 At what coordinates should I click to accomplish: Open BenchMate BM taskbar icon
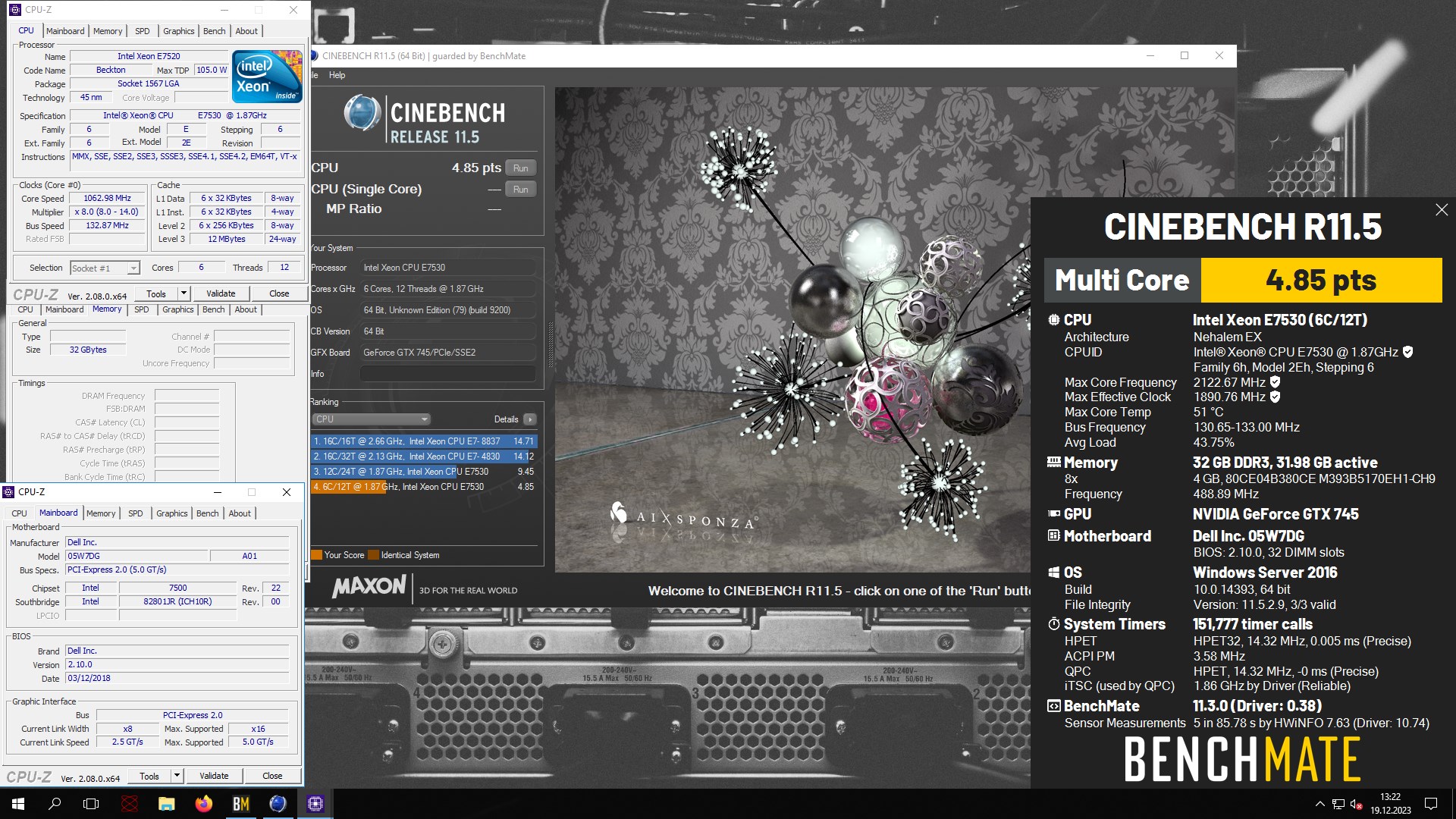(240, 804)
